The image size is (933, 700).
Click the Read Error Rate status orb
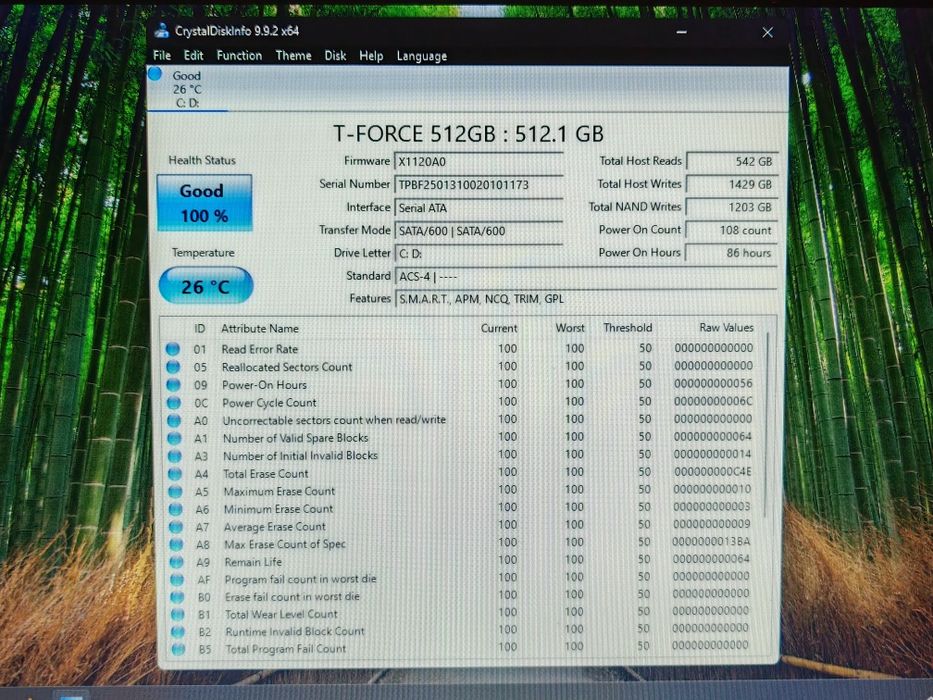[x=173, y=349]
